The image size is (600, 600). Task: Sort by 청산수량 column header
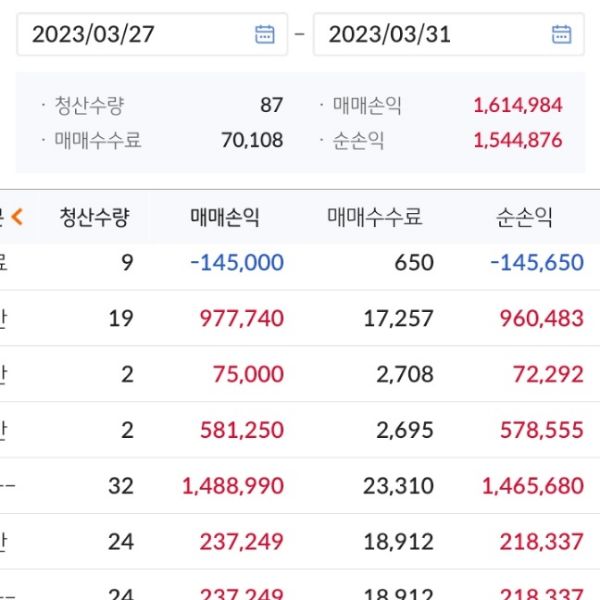pos(94,216)
